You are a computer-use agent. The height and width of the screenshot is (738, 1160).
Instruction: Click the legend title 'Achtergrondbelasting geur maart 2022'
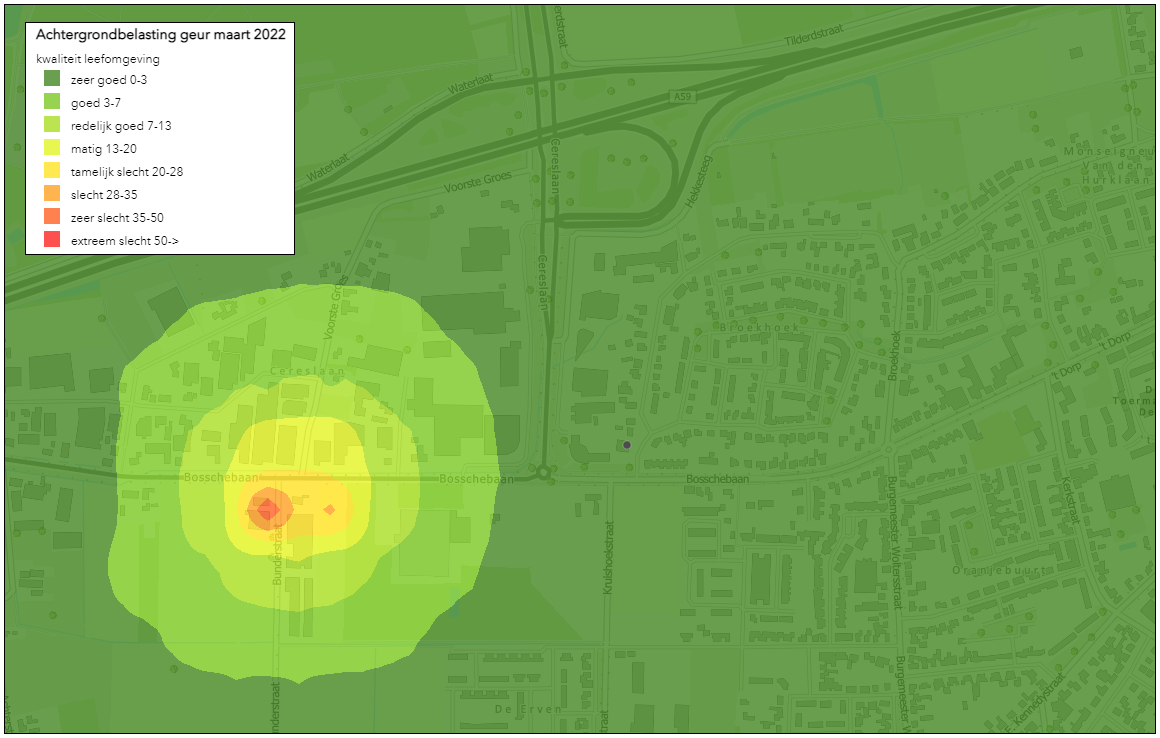pyautogui.click(x=161, y=34)
